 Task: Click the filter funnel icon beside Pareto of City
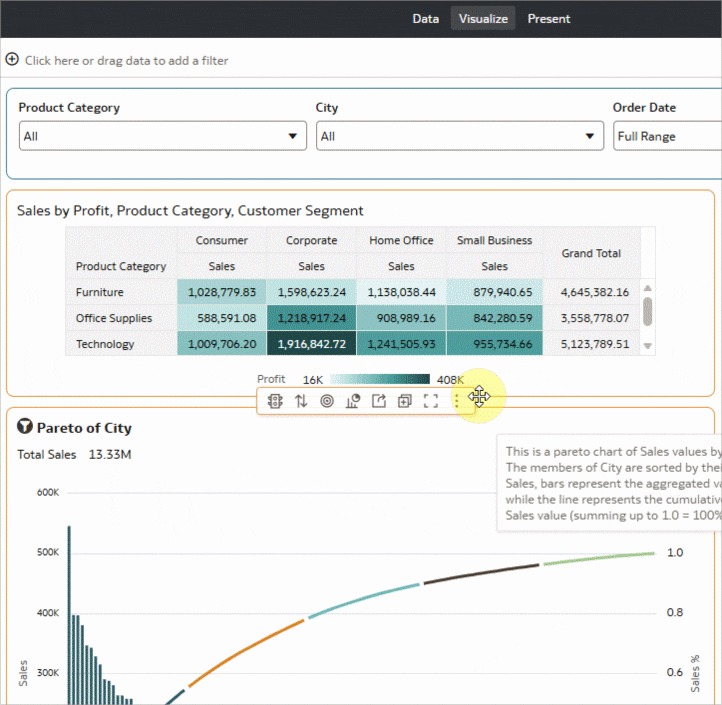25,428
